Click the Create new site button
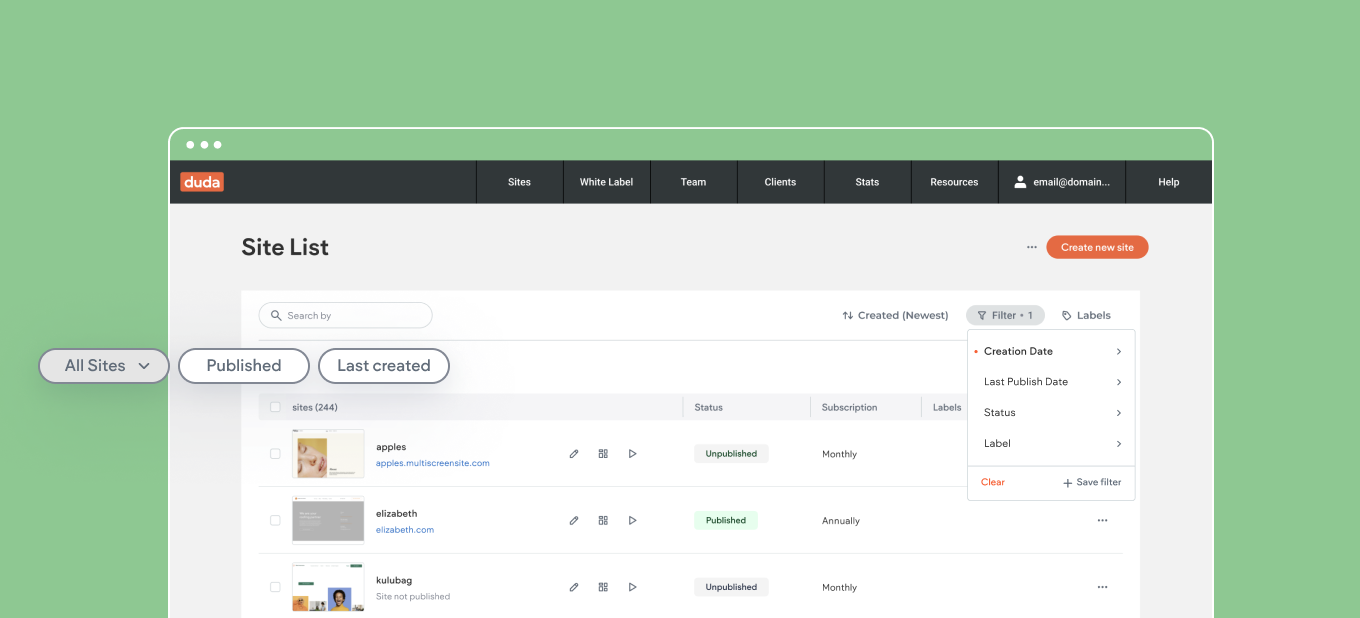This screenshot has height=618, width=1360. click(1097, 247)
